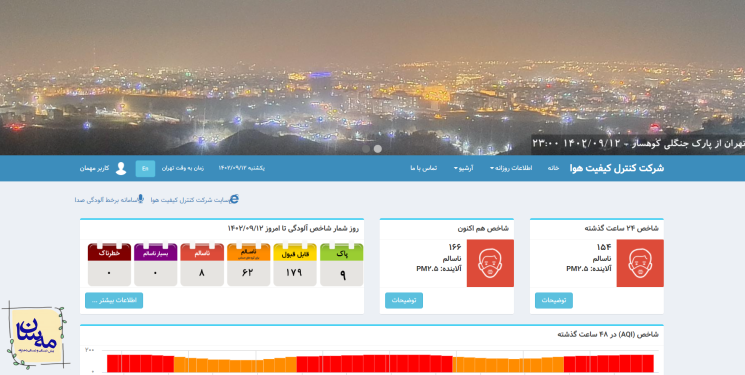This screenshot has height=375, width=745.
Task: Click the Internet Explorer icon beside company site link
Action: click(x=234, y=200)
